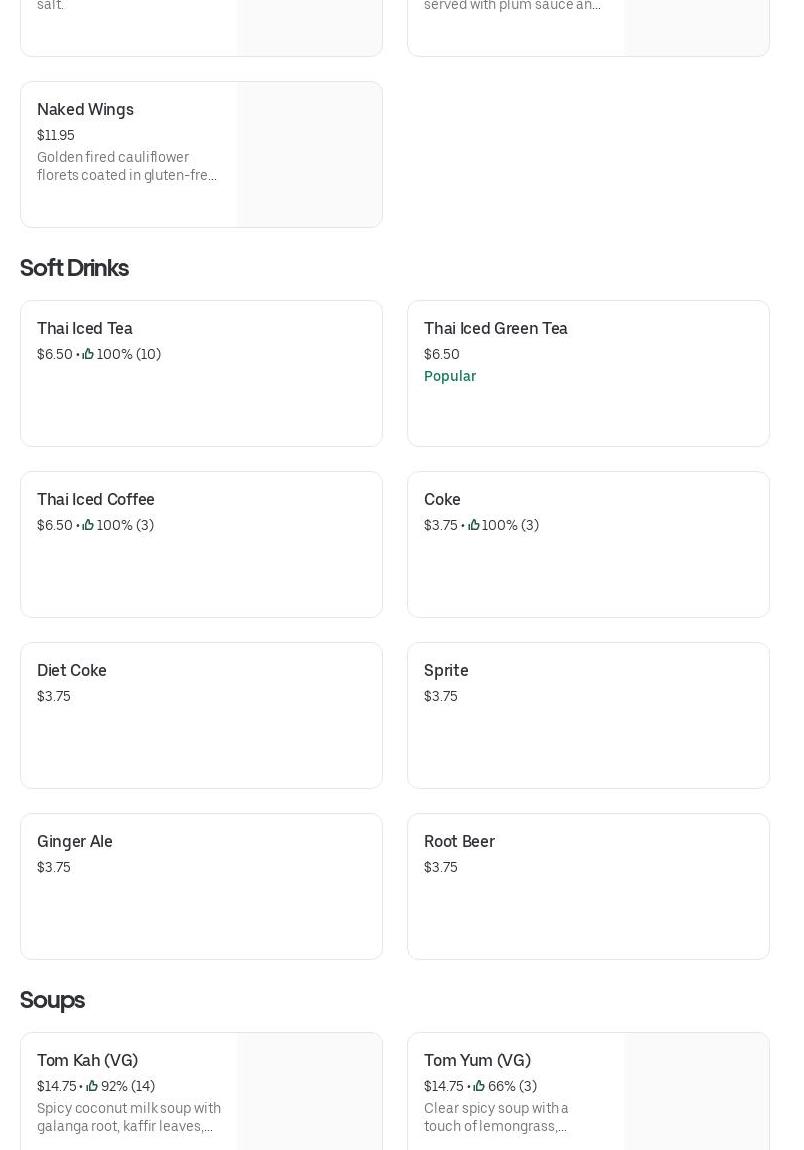Select the Thai Iced Green Tea item

click(588, 410)
